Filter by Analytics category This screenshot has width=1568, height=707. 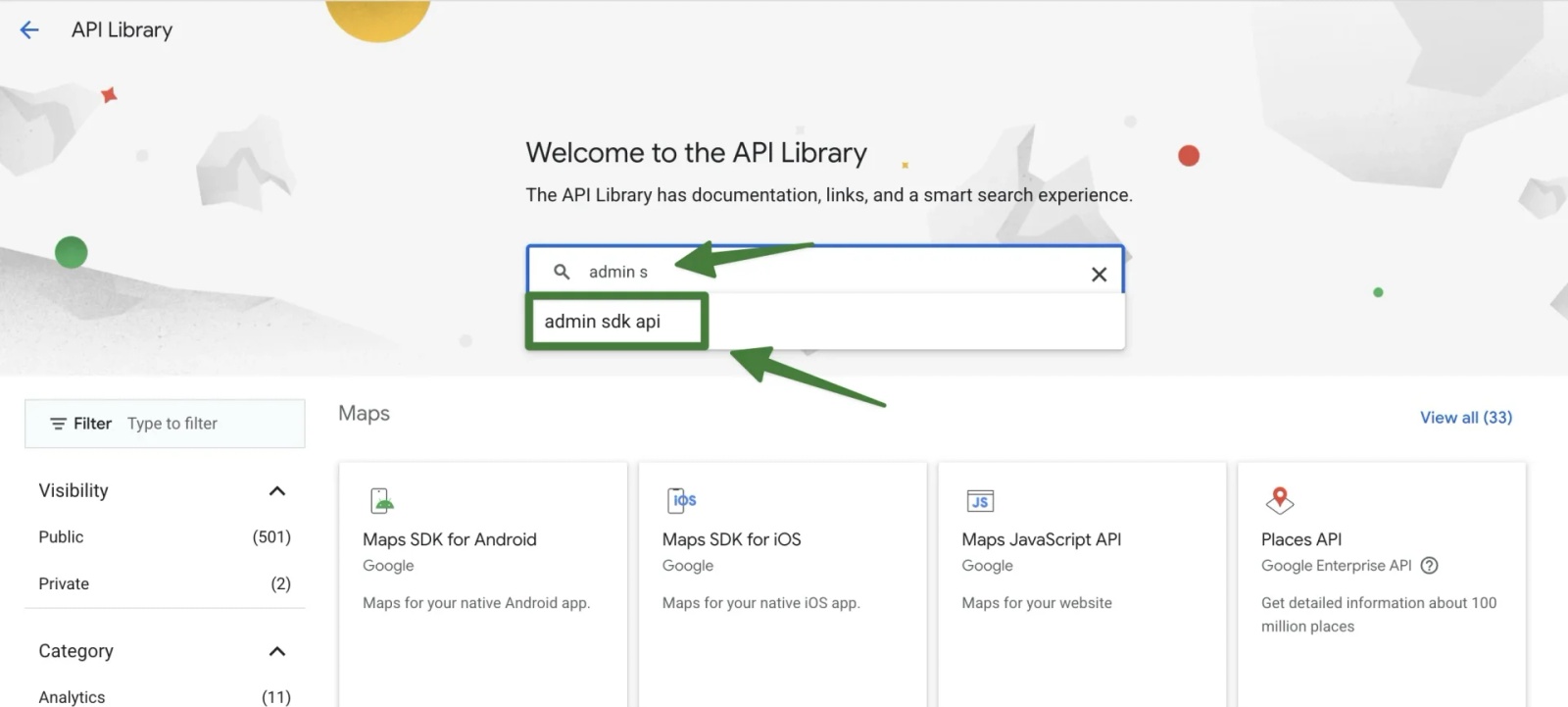[72, 697]
